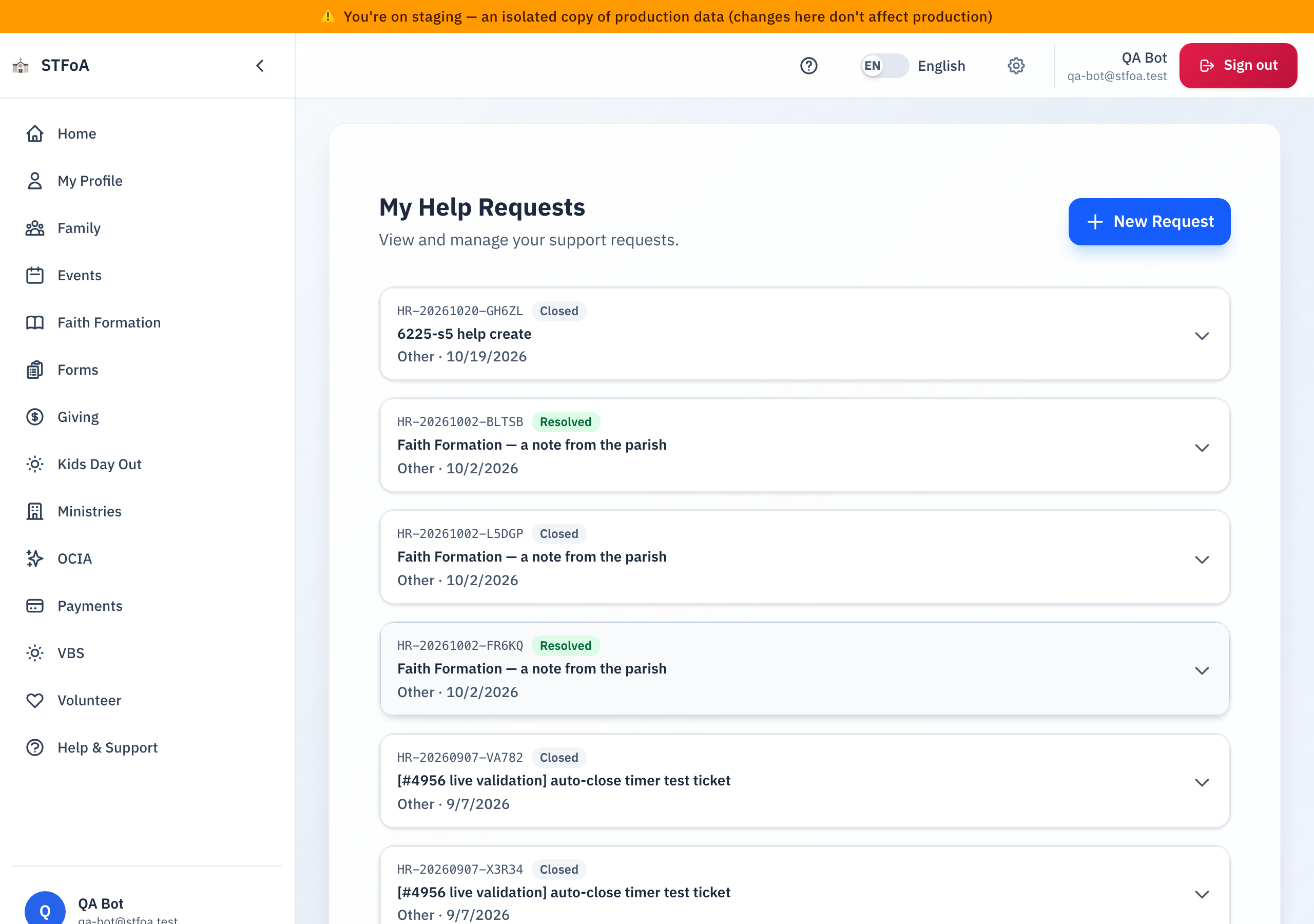The image size is (1314, 924).
Task: Expand request HR-20261002-FR6KQ chevron
Action: pyautogui.click(x=1202, y=670)
